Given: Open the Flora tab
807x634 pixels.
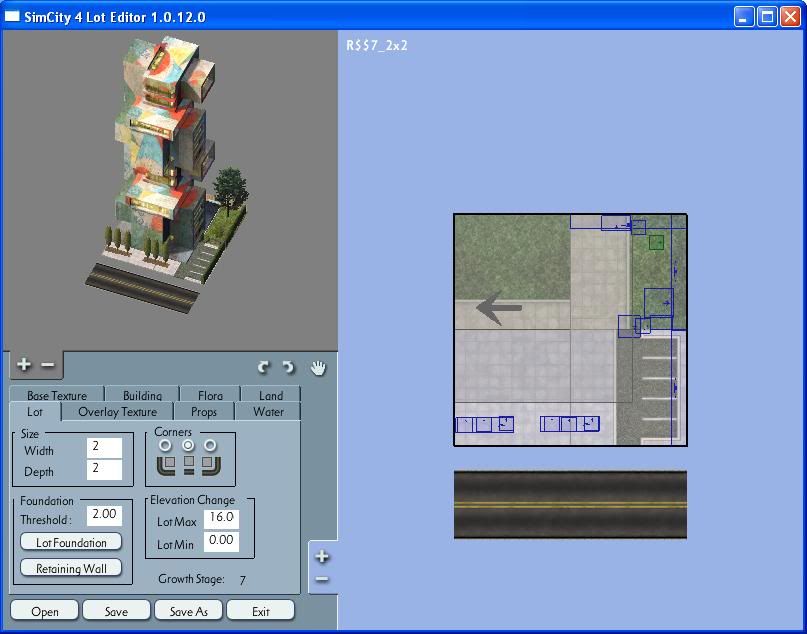Looking at the screenshot, I should [x=210, y=395].
